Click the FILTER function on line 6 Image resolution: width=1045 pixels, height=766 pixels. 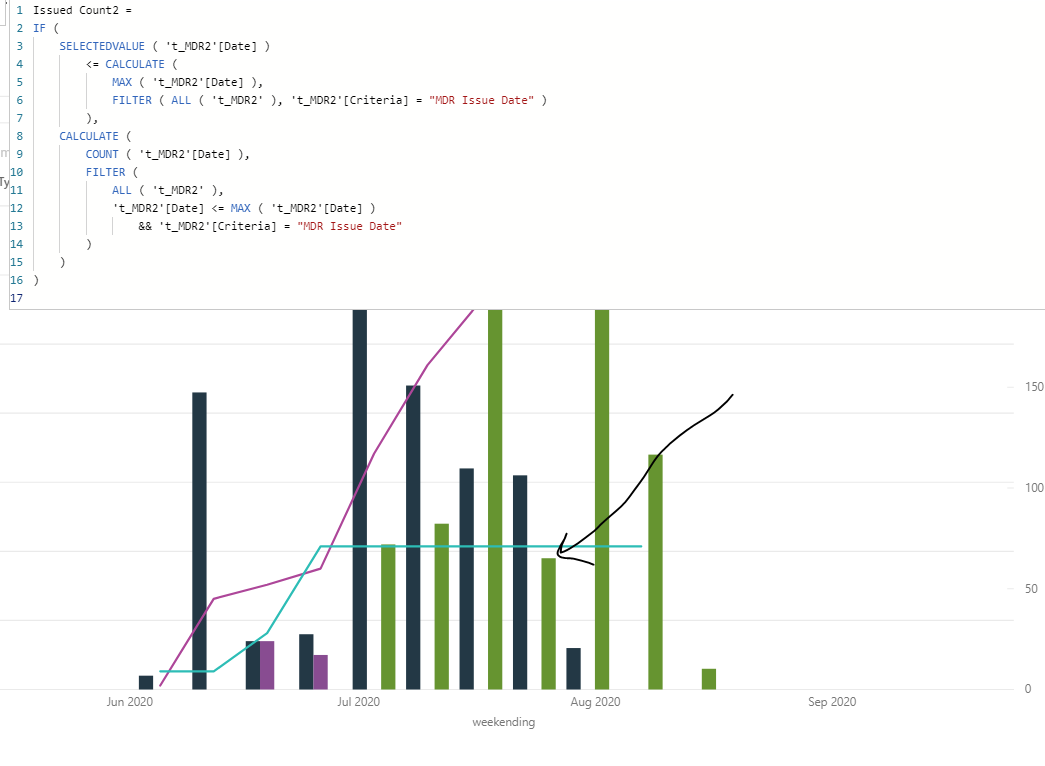[132, 100]
